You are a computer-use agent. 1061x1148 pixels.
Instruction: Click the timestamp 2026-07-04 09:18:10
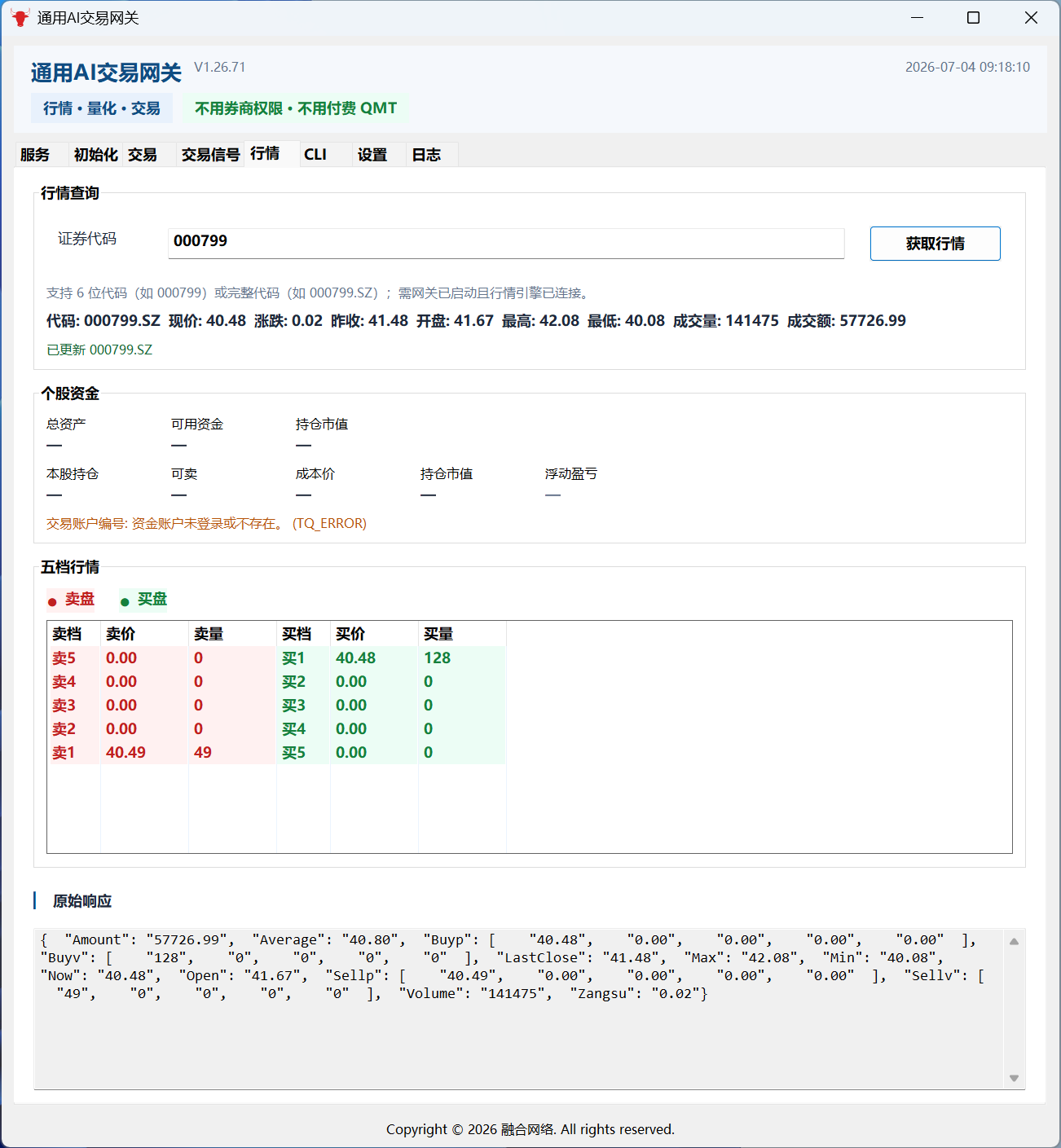(x=967, y=68)
